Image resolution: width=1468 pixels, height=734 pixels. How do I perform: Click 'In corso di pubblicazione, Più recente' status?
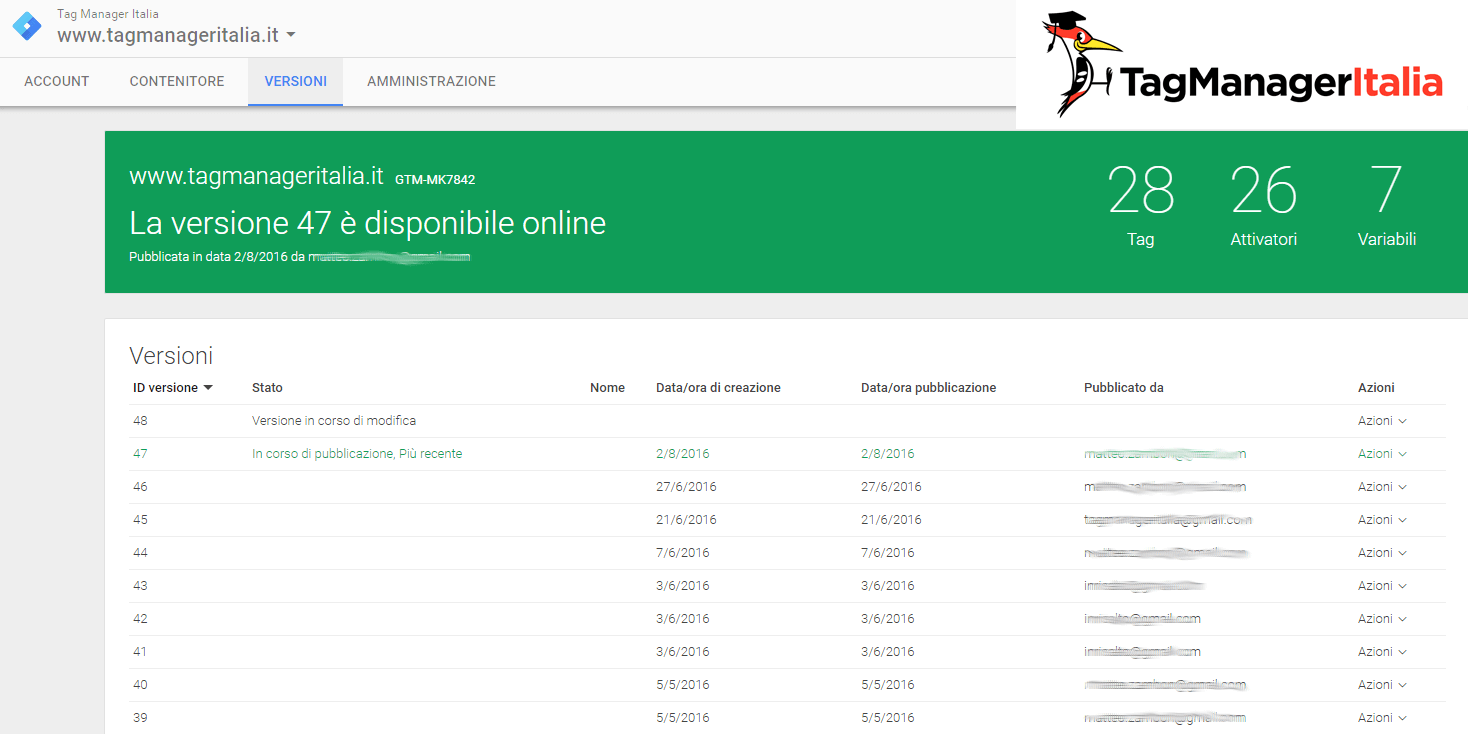point(357,454)
